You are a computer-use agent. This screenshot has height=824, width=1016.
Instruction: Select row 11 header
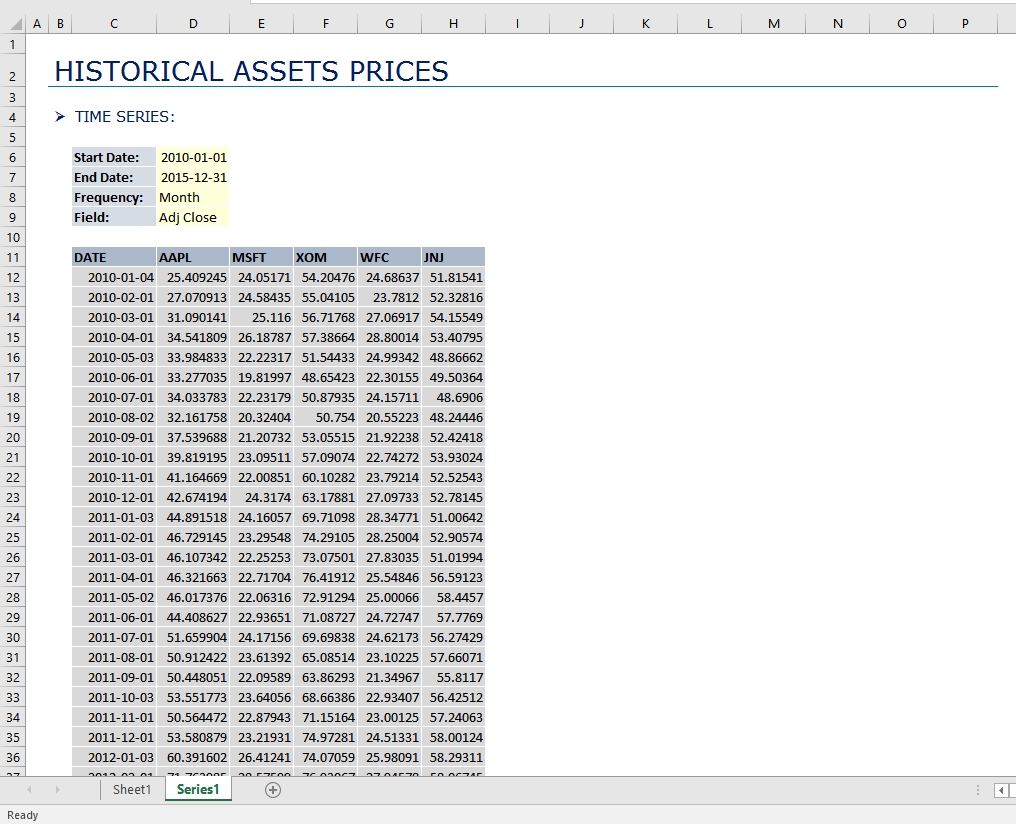point(13,257)
